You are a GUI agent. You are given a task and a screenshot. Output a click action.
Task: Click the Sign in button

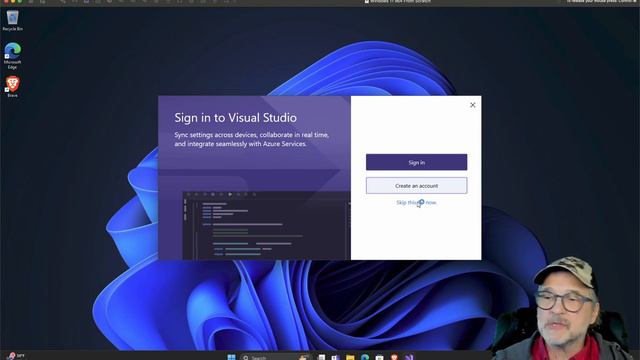click(x=416, y=162)
